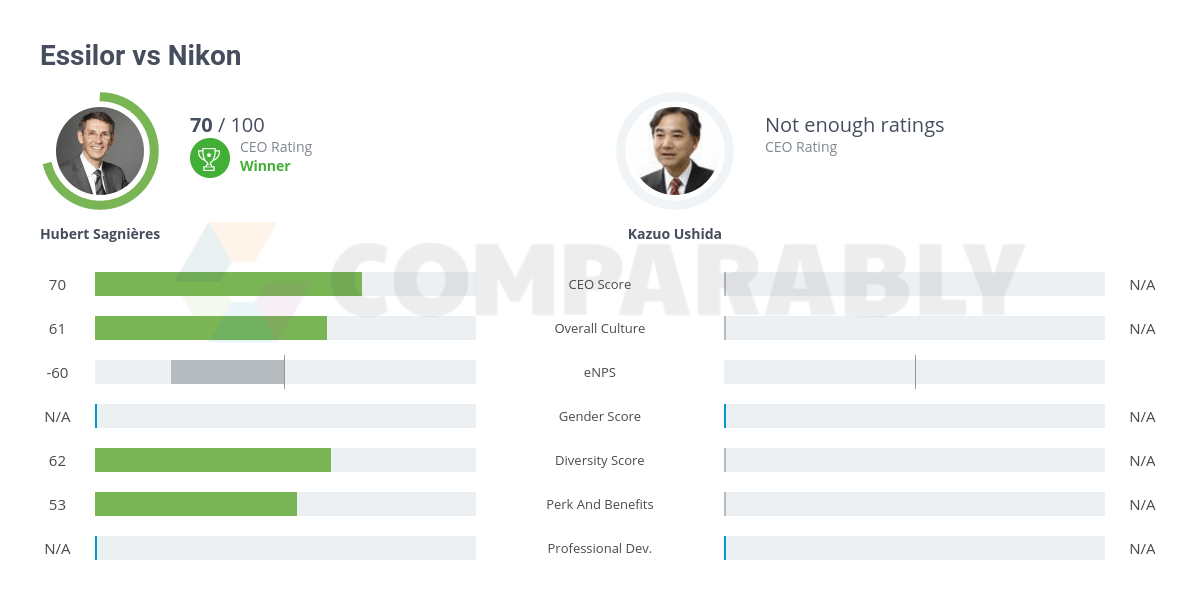Click the green Essilor Diversity Score bar
The width and height of the screenshot is (1200, 600).
pos(212,460)
